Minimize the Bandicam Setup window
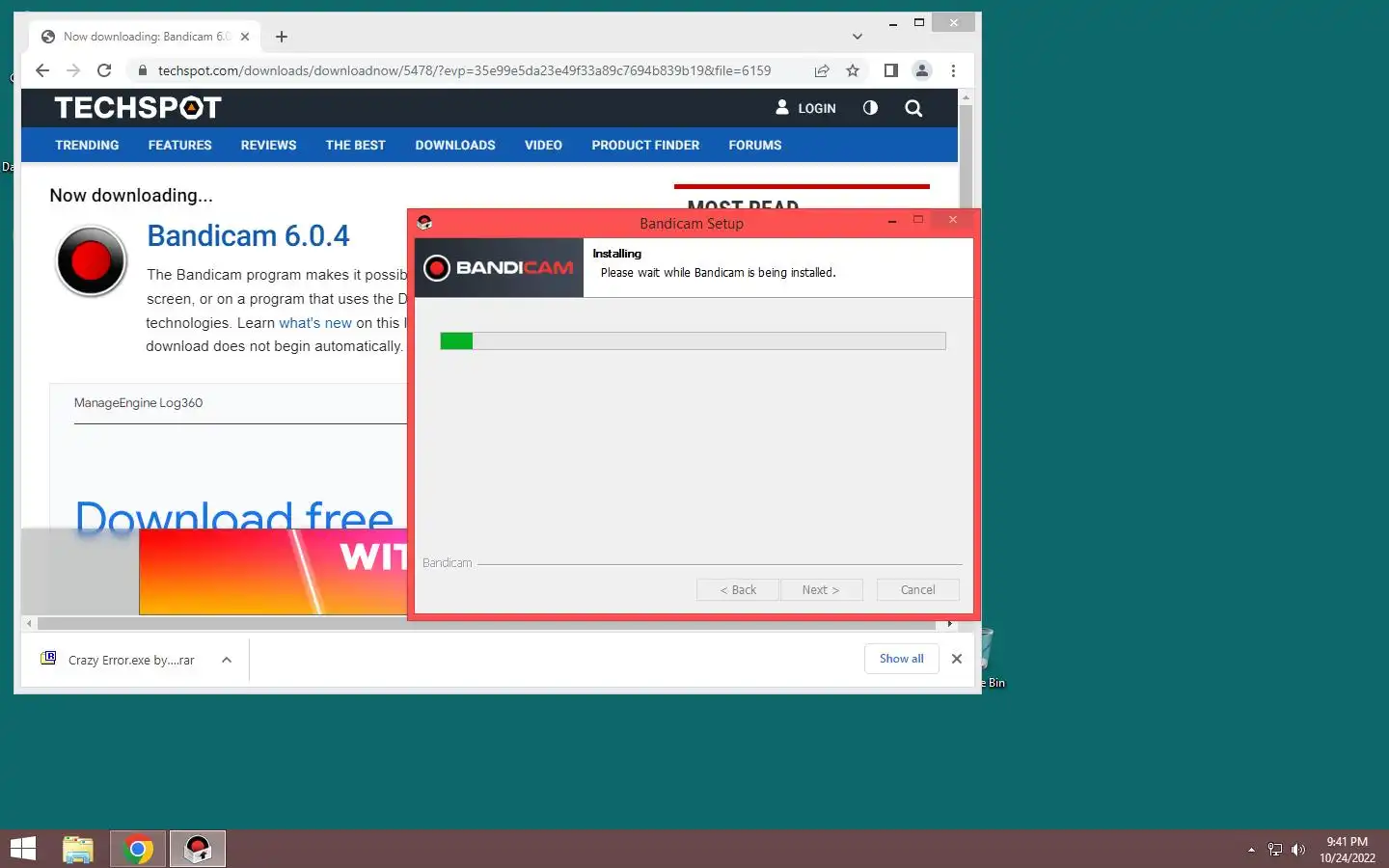Image resolution: width=1389 pixels, height=868 pixels. click(x=892, y=222)
